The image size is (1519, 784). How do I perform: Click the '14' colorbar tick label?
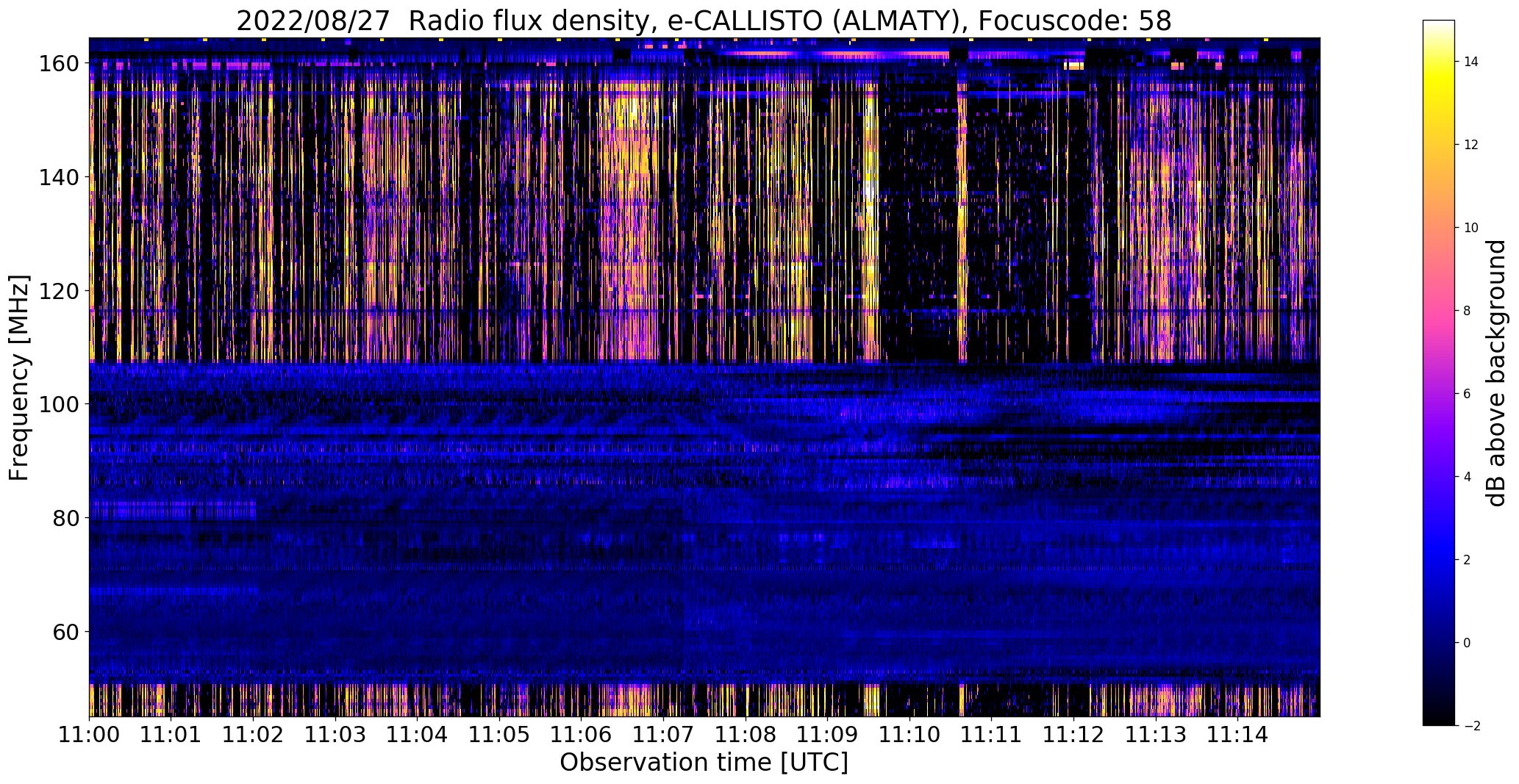(x=1470, y=62)
